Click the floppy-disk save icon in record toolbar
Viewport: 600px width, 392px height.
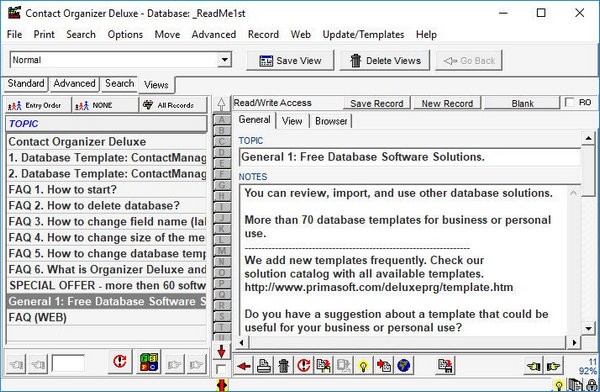point(445,366)
